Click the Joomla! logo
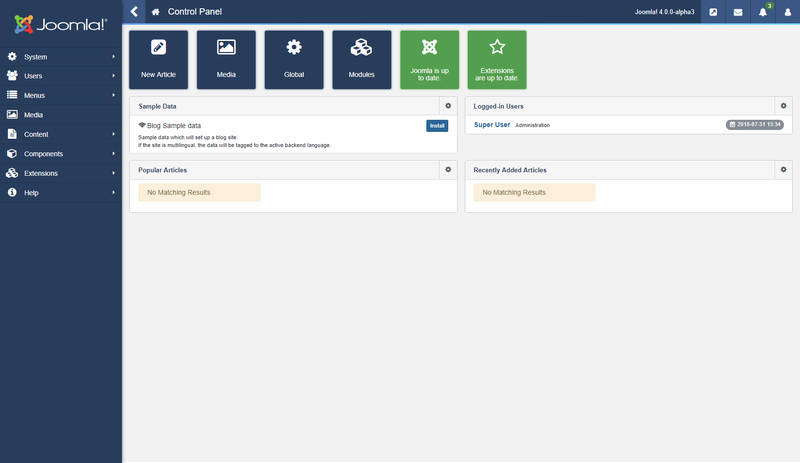This screenshot has width=800, height=463. tap(61, 24)
